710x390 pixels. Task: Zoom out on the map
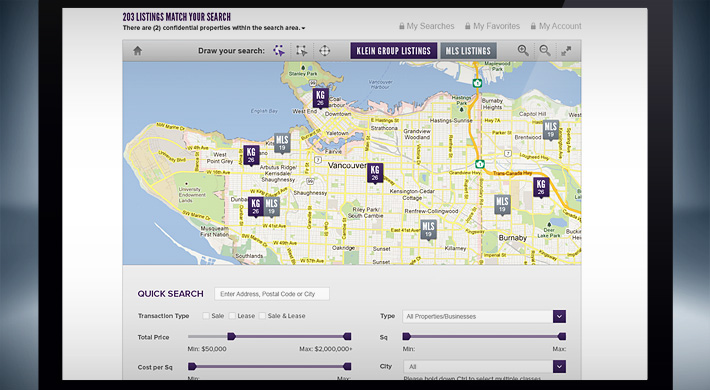[545, 51]
